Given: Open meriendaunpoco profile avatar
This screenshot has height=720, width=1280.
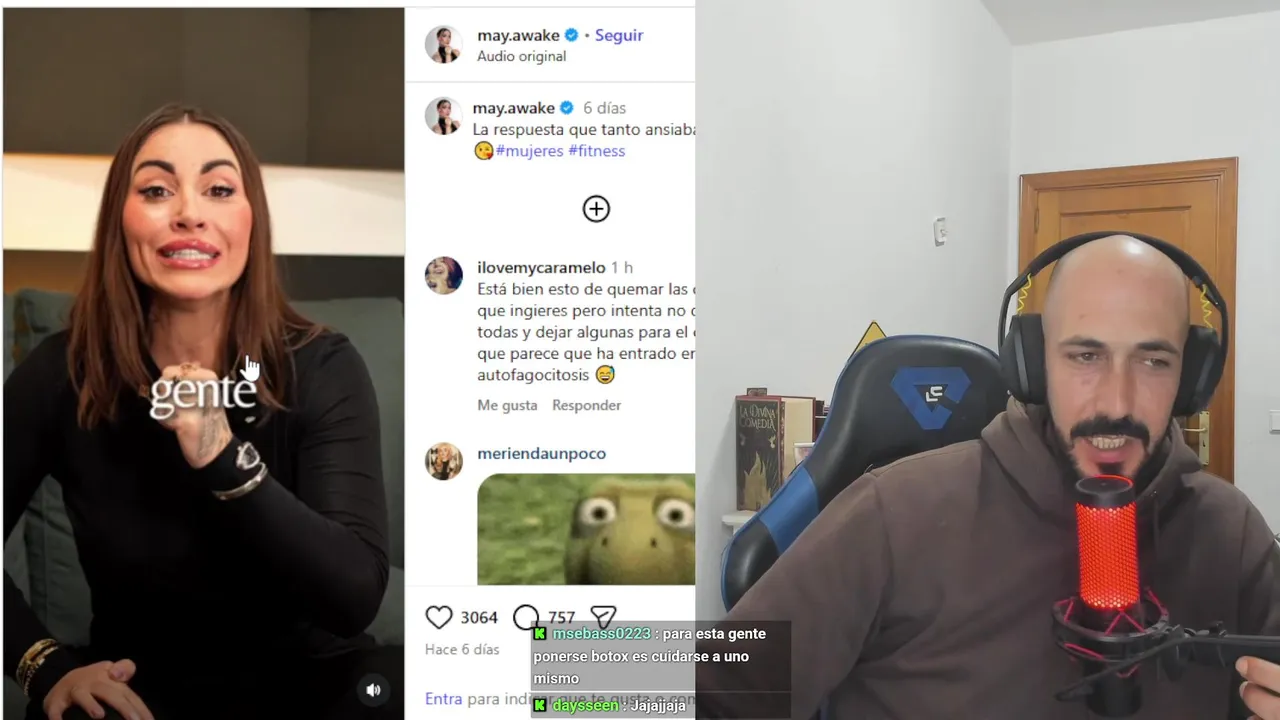Looking at the screenshot, I should click(x=443, y=461).
